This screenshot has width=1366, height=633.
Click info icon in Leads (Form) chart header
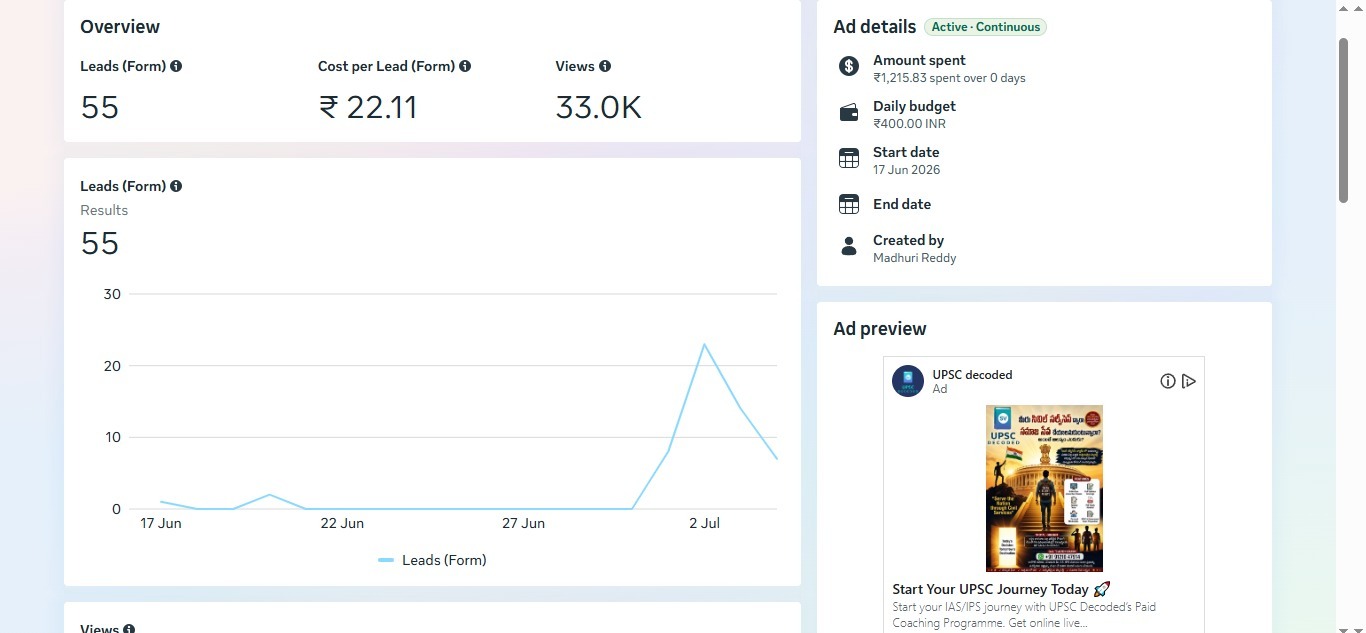click(x=176, y=186)
